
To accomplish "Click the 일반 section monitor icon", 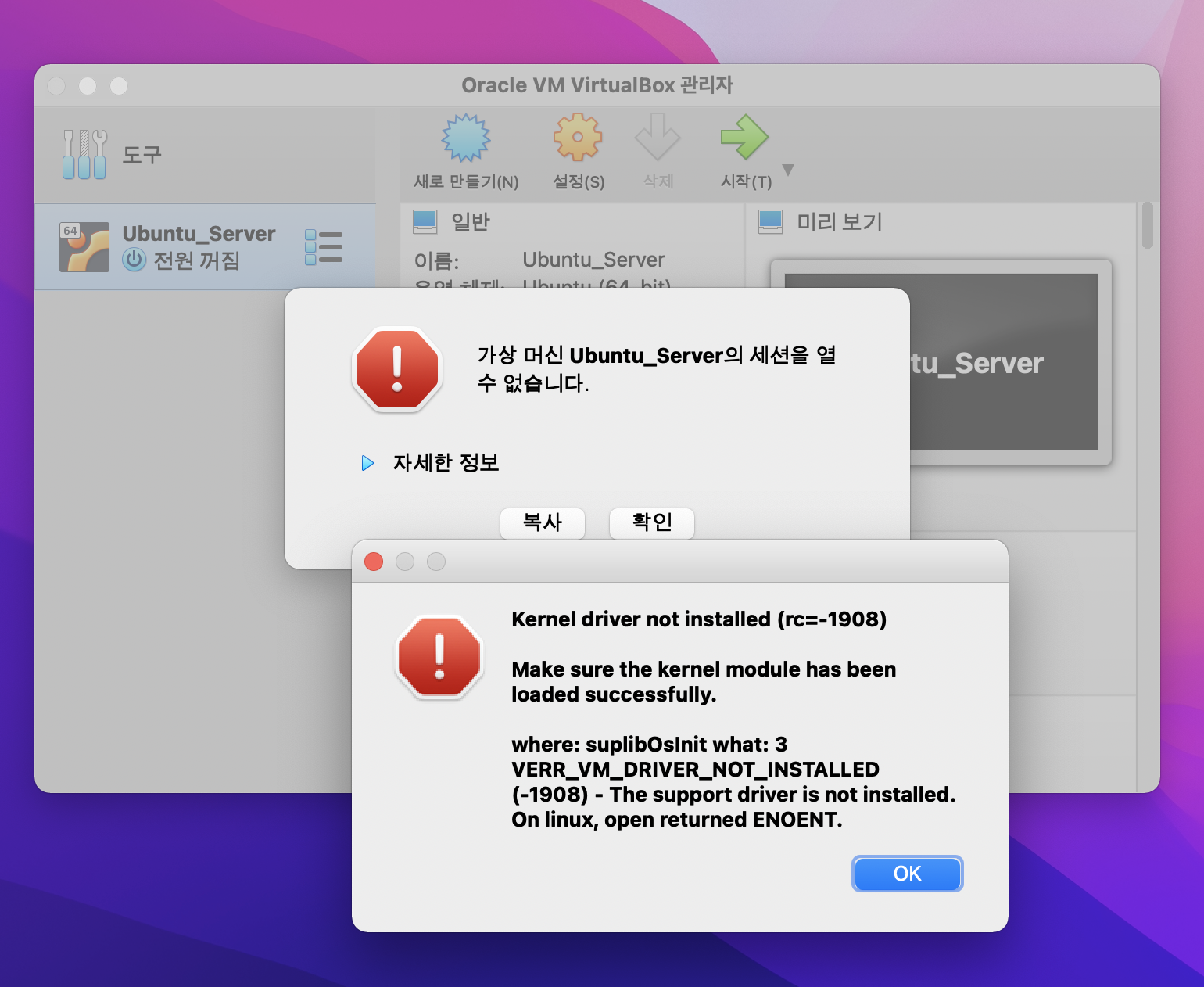I will 425,222.
